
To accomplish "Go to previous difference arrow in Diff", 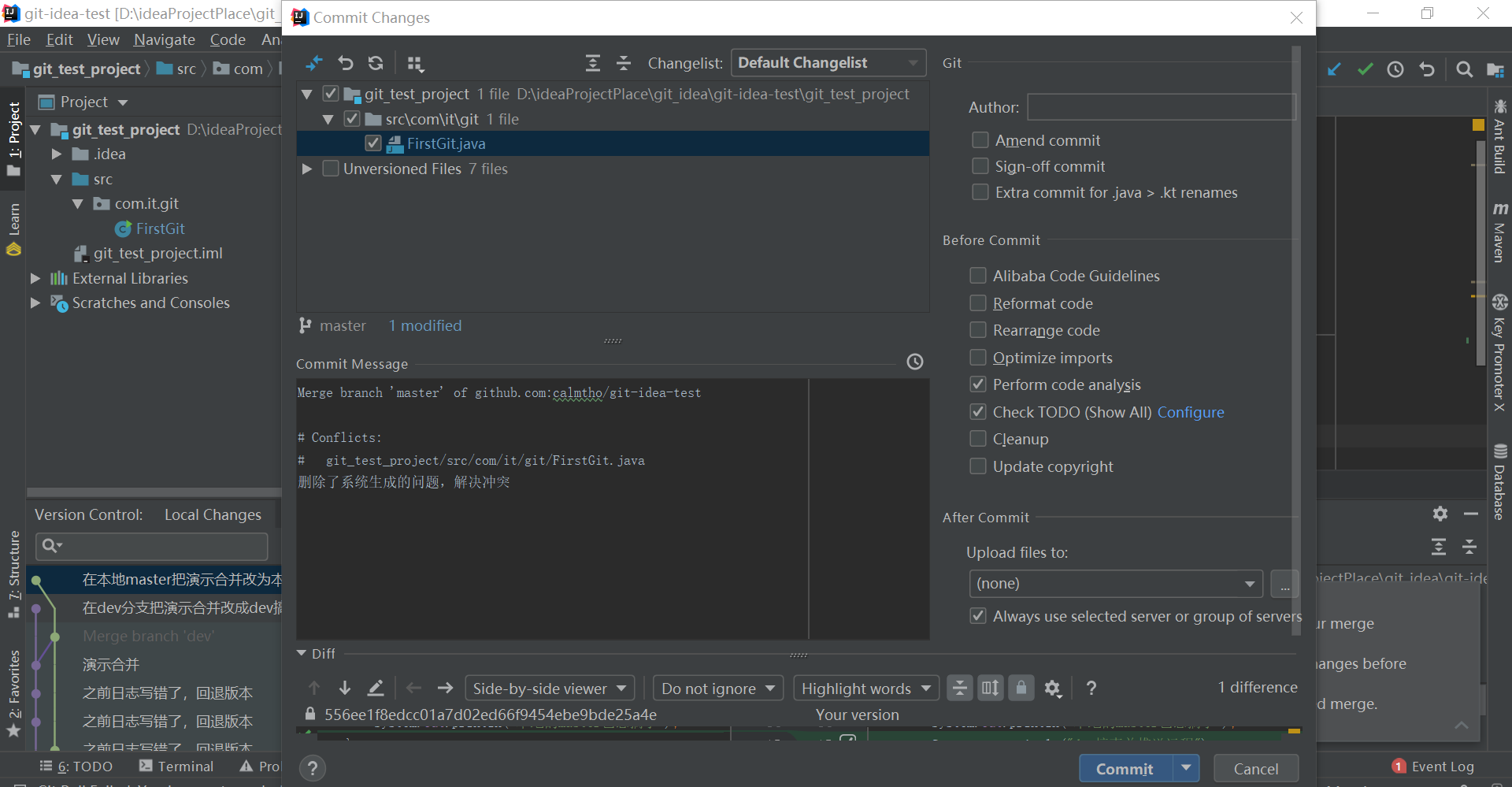I will tap(314, 688).
